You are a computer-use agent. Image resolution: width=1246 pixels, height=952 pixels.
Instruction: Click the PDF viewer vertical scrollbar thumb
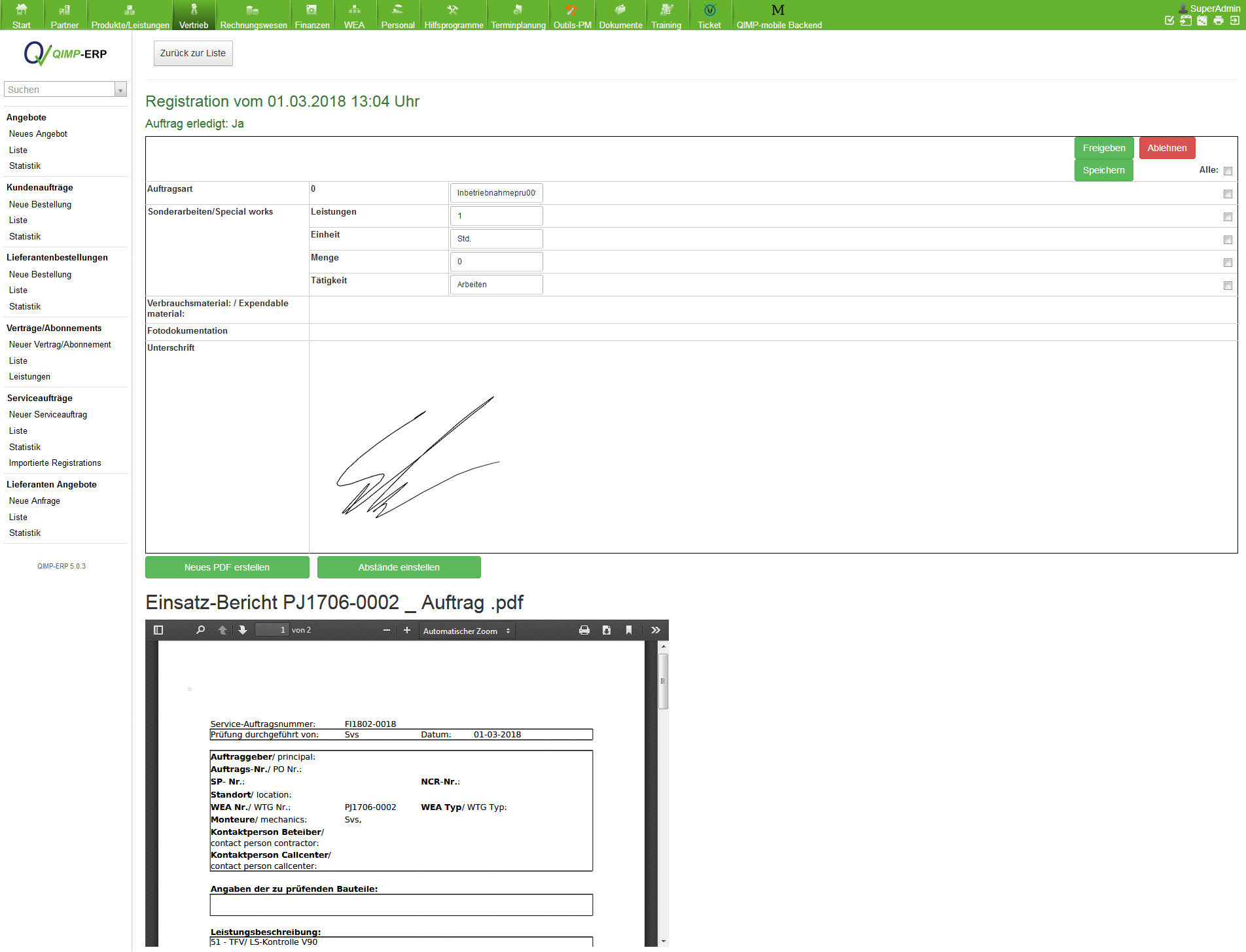(x=663, y=680)
